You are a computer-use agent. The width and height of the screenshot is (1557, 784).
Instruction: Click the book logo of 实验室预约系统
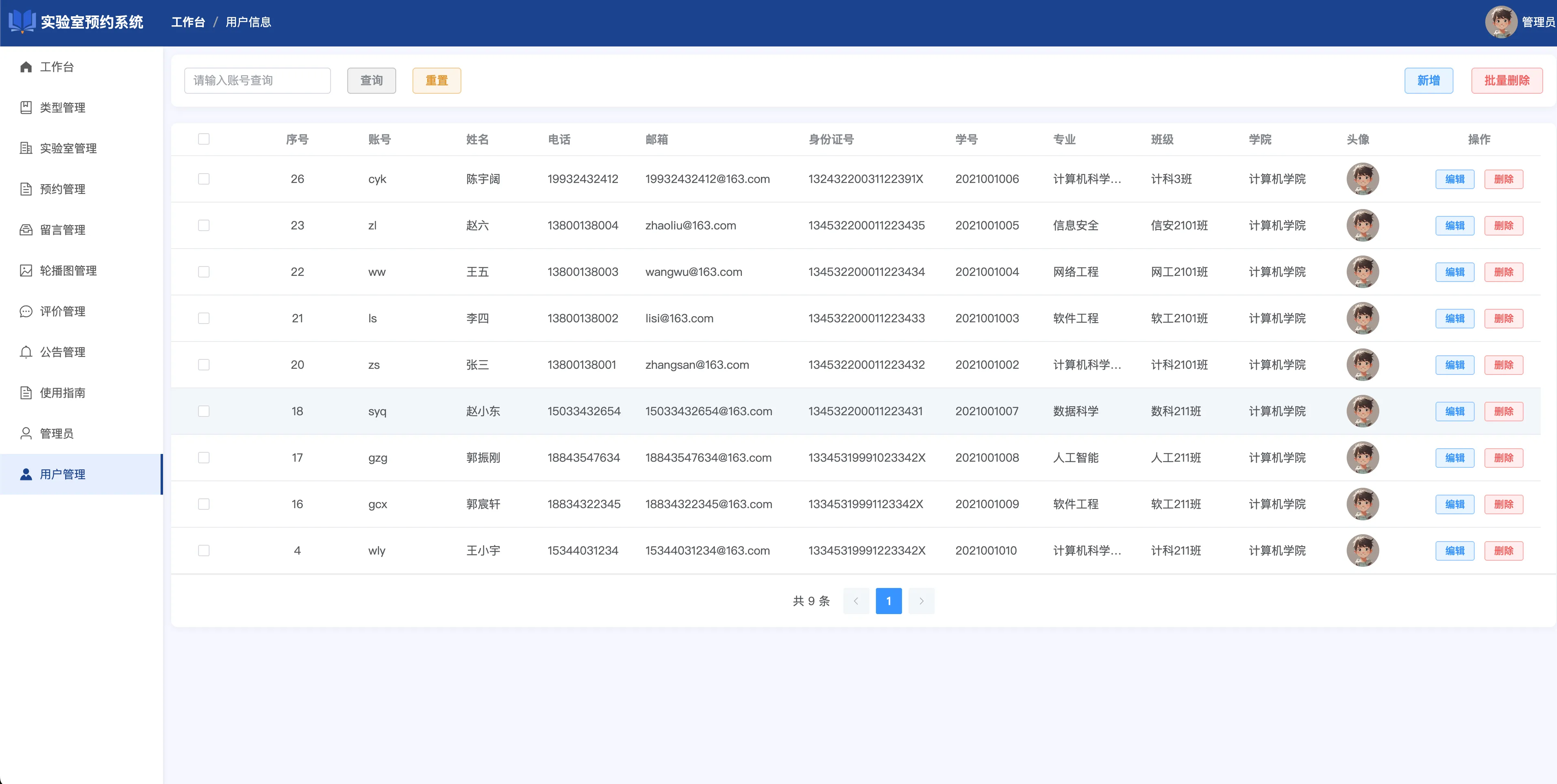click(22, 22)
